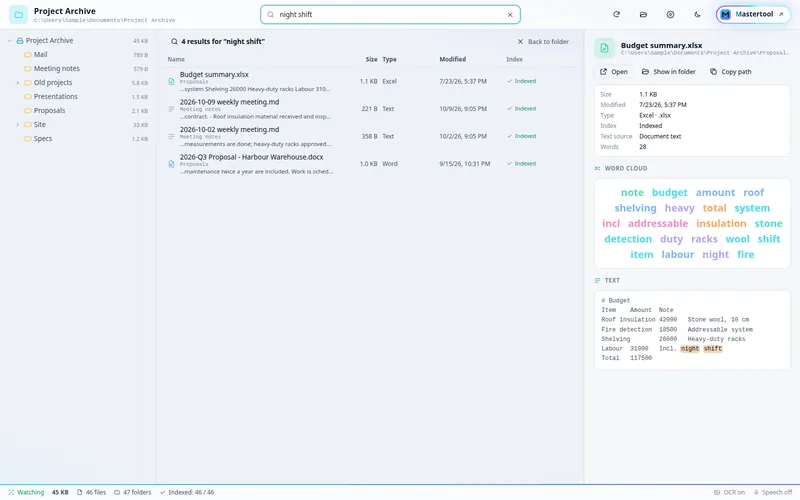The height and width of the screenshot is (500, 800).
Task: Expand the Old projects folder
Action: (18, 83)
